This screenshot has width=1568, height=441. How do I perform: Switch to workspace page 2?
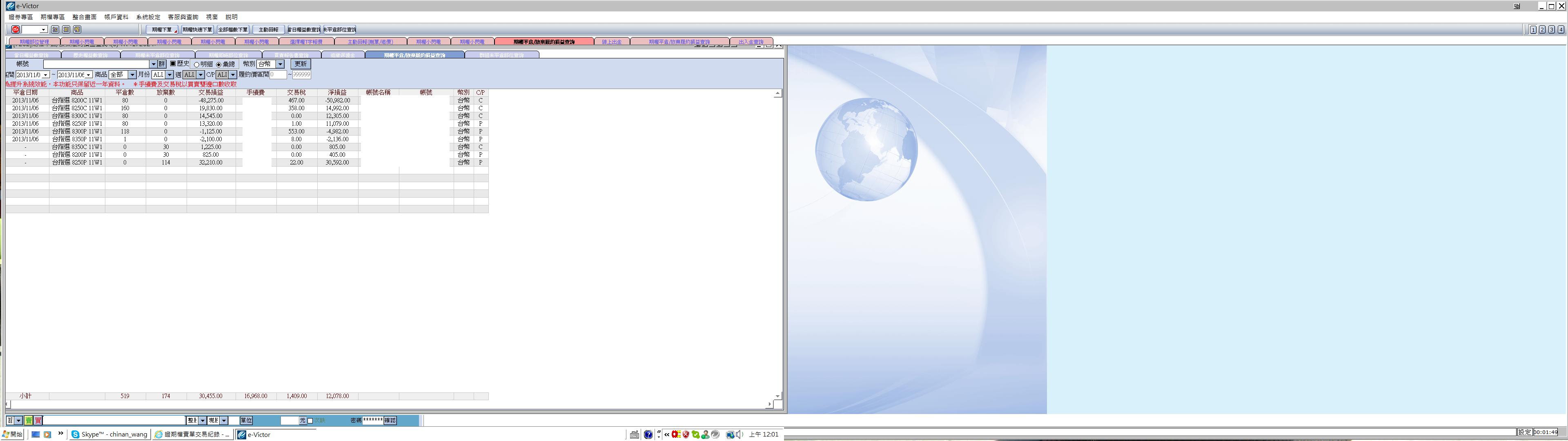[x=1542, y=29]
